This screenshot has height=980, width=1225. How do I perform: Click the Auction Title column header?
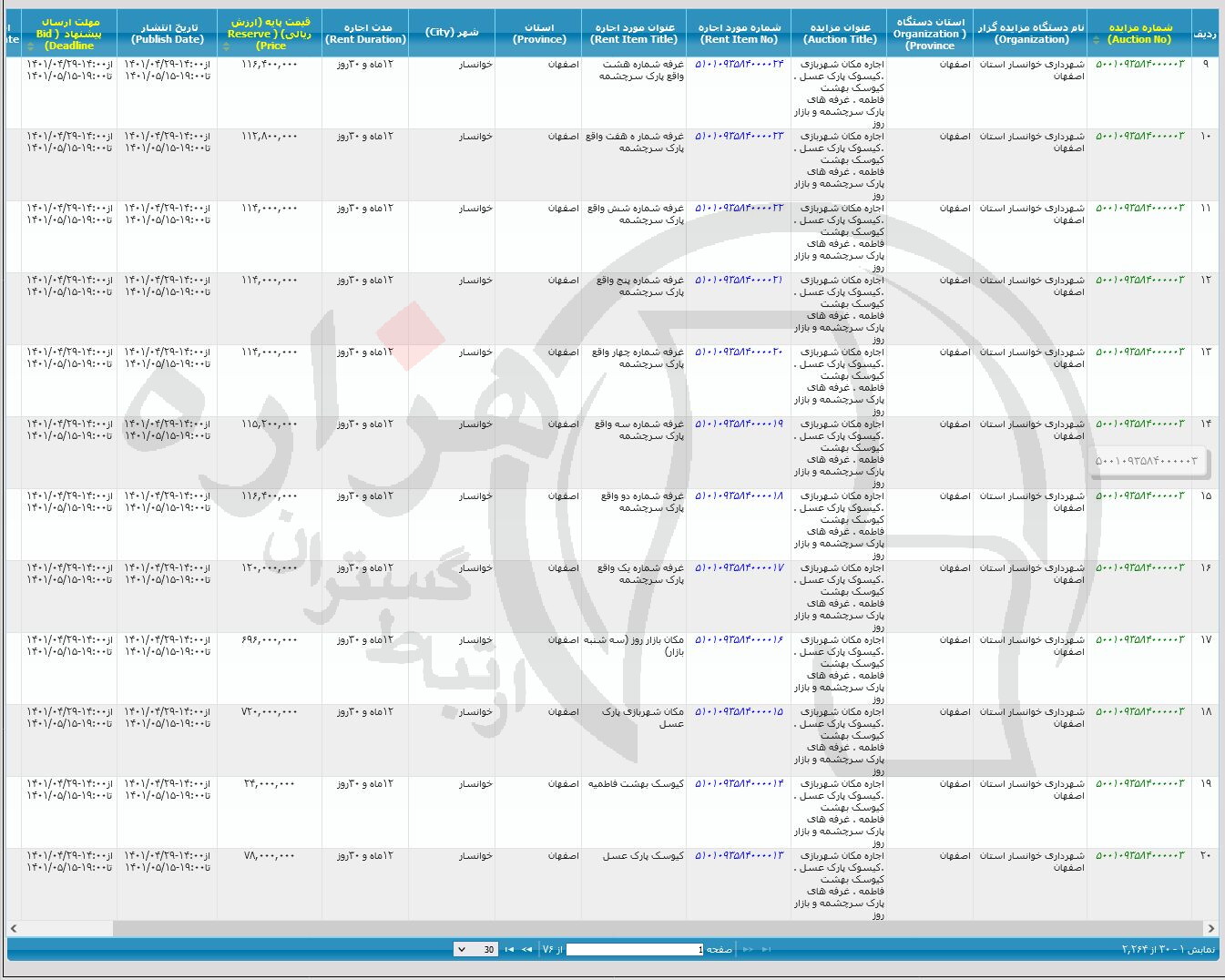point(840,34)
